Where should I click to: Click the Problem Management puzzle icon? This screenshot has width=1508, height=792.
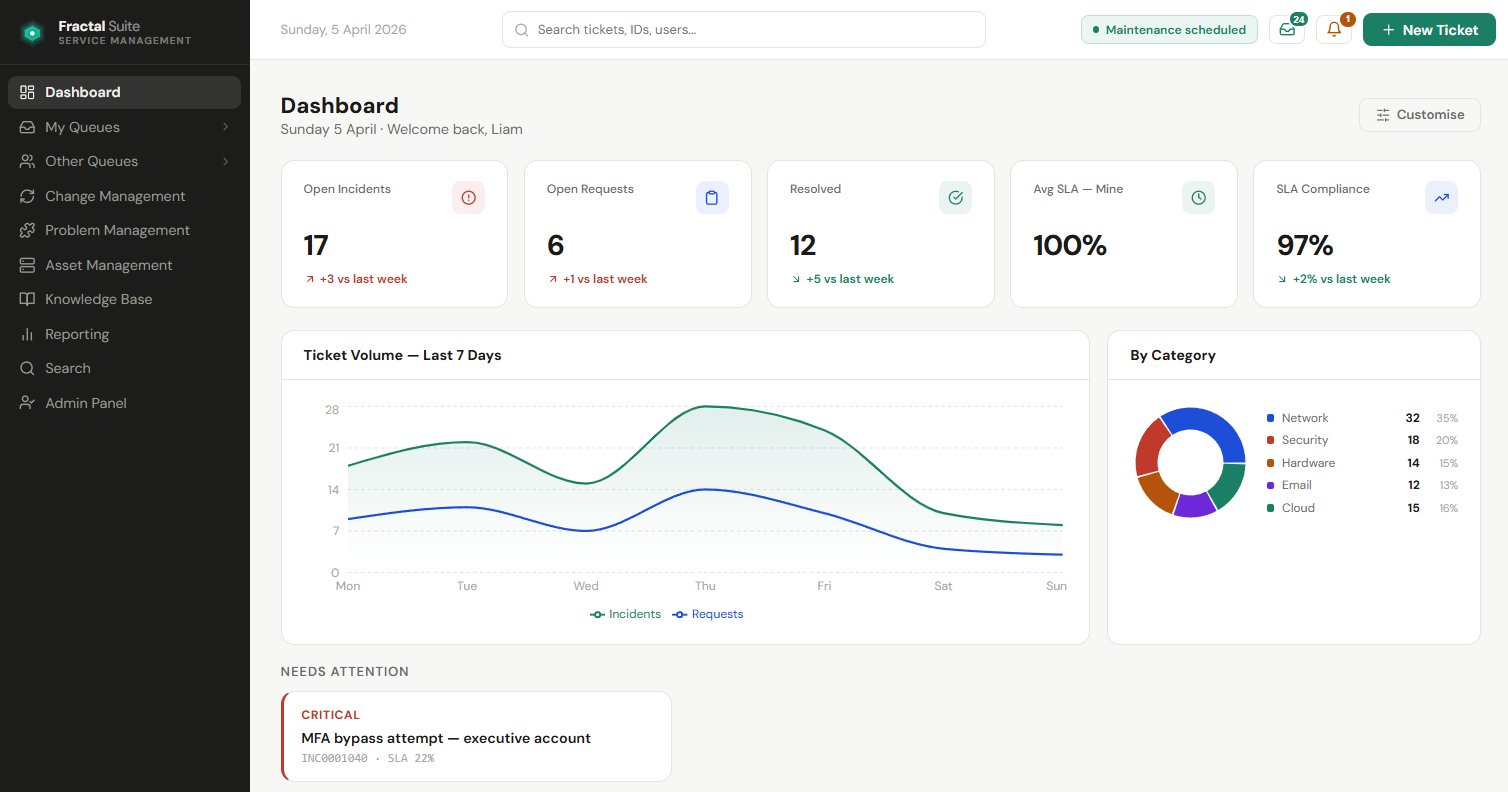pyautogui.click(x=27, y=230)
